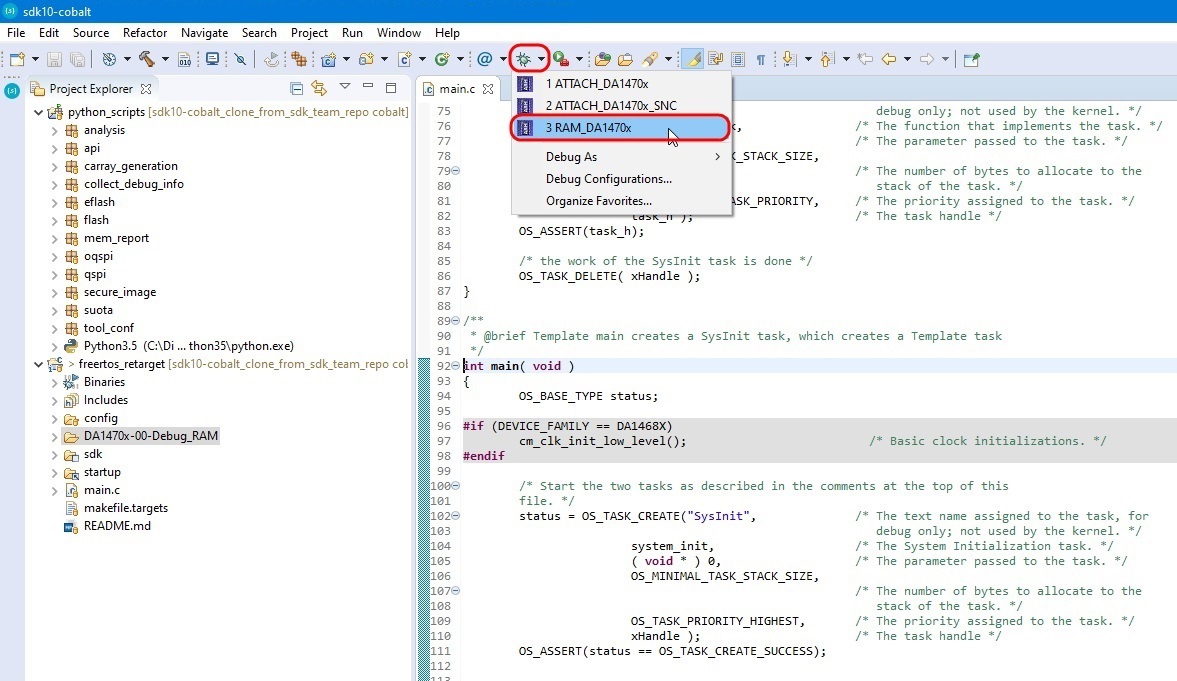
Task: Click the green bug Debug toolbar icon
Action: tap(523, 59)
